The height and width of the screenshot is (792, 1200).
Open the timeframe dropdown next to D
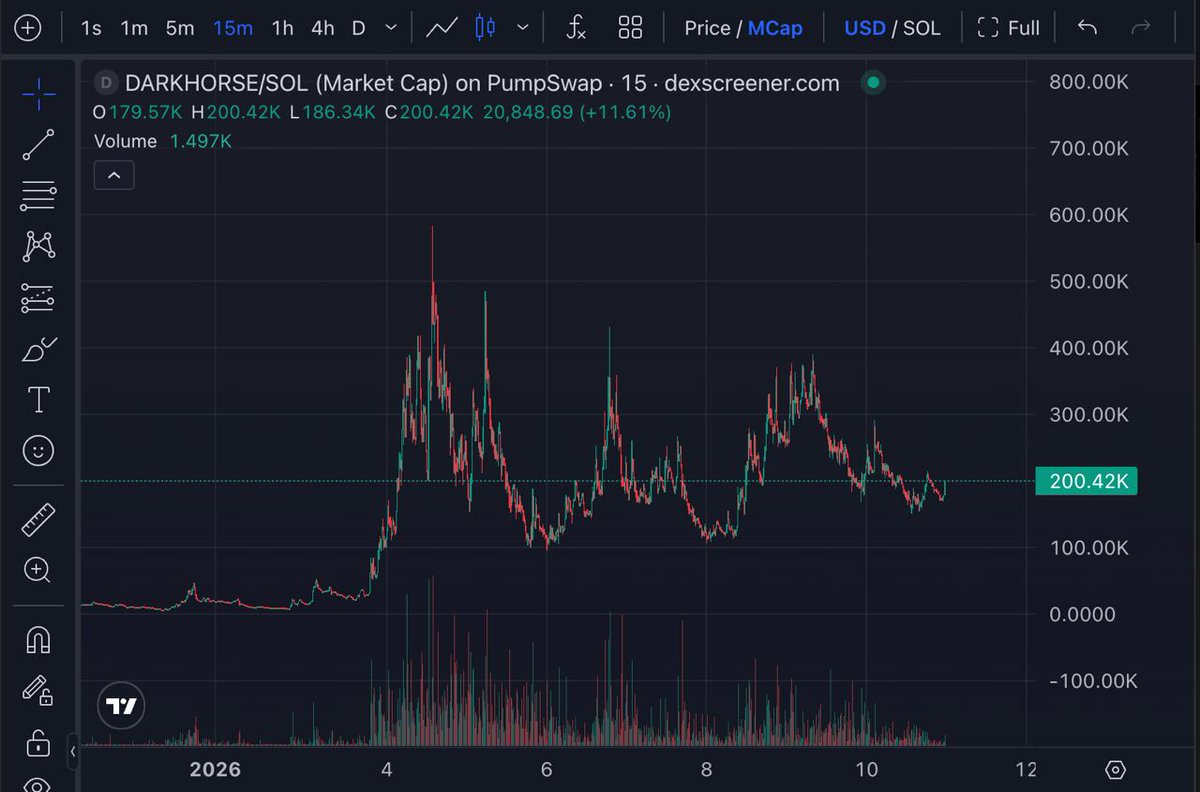(x=390, y=27)
